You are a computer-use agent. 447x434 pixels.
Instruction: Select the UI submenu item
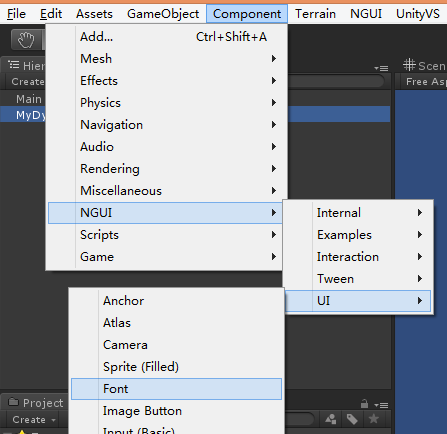point(358,301)
